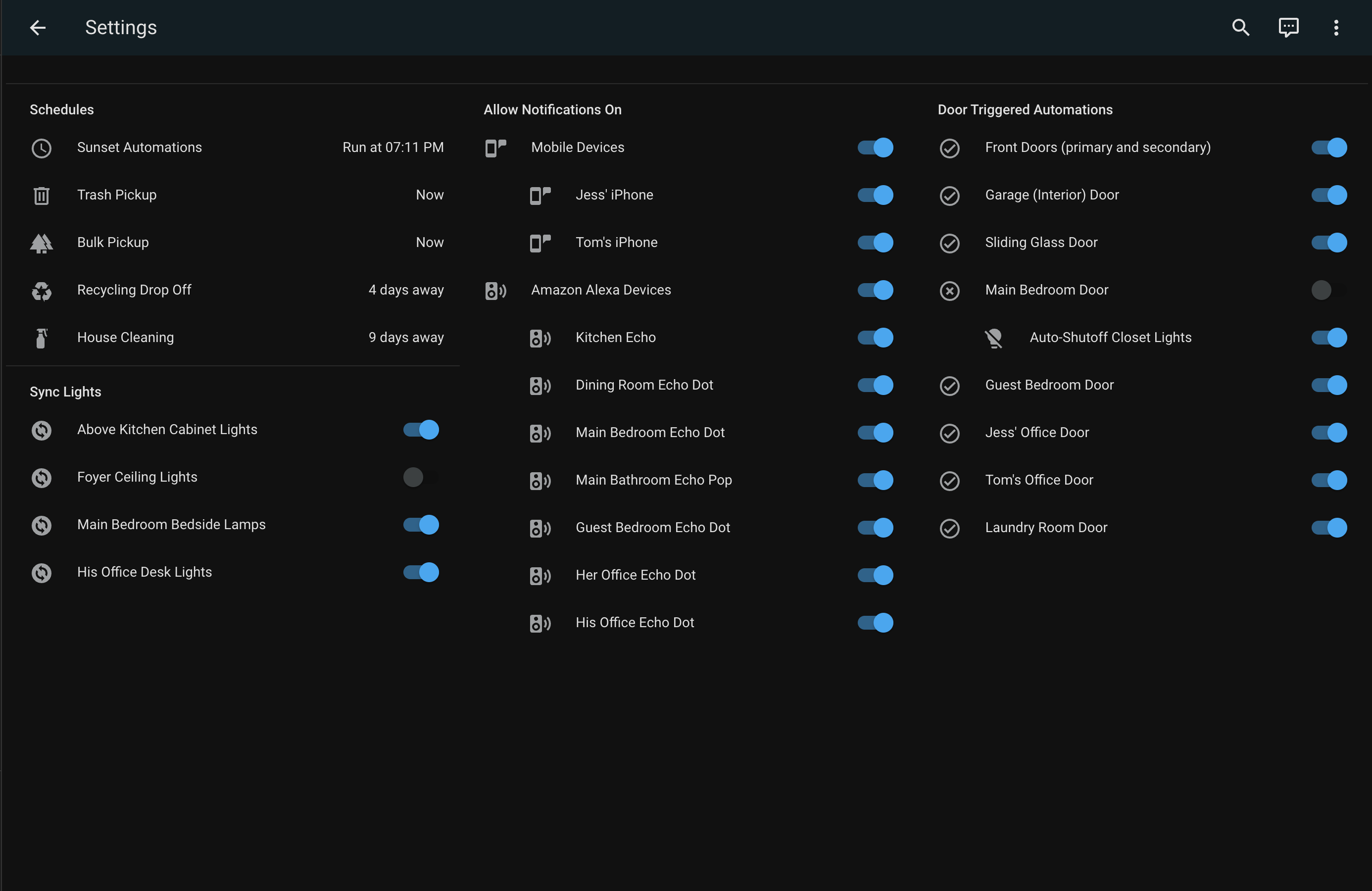The width and height of the screenshot is (1372, 891).
Task: Open the Sunset Automations schedule row
Action: 140,148
